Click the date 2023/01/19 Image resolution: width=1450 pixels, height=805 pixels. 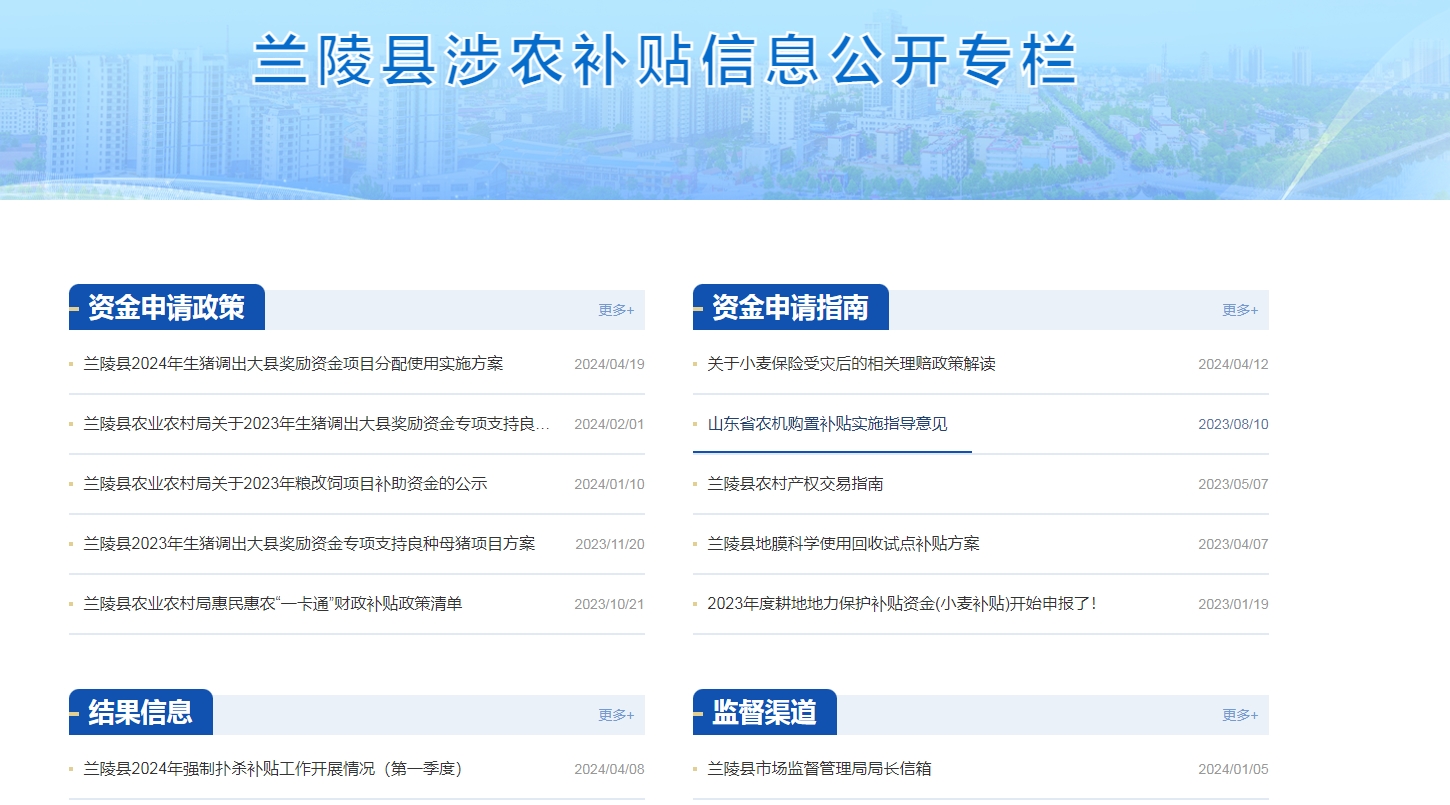click(x=1233, y=605)
